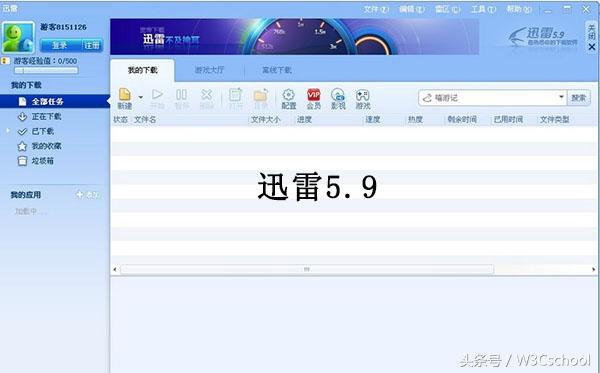Click the username 游客8151126

tap(64, 27)
